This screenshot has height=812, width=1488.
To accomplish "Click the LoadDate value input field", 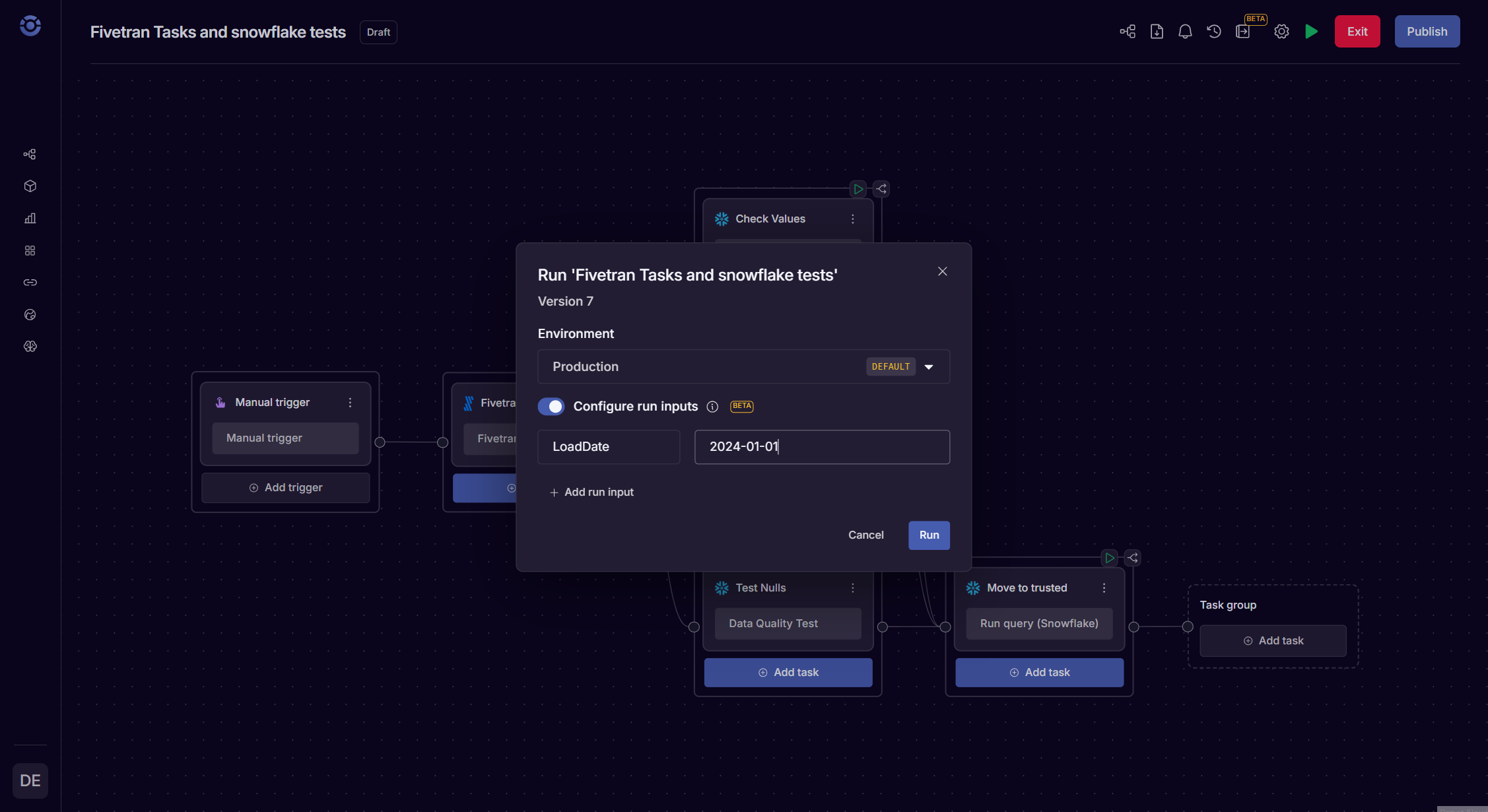I will tap(821, 447).
